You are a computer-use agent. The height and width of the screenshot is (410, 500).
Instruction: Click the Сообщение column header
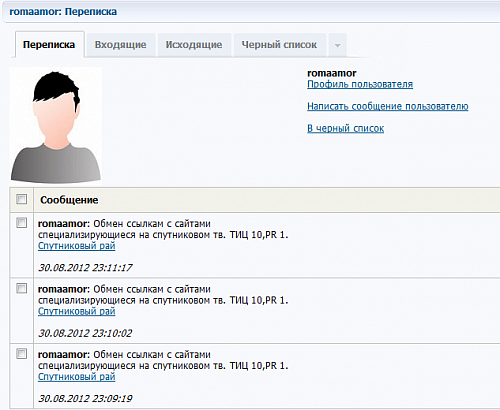tap(69, 200)
